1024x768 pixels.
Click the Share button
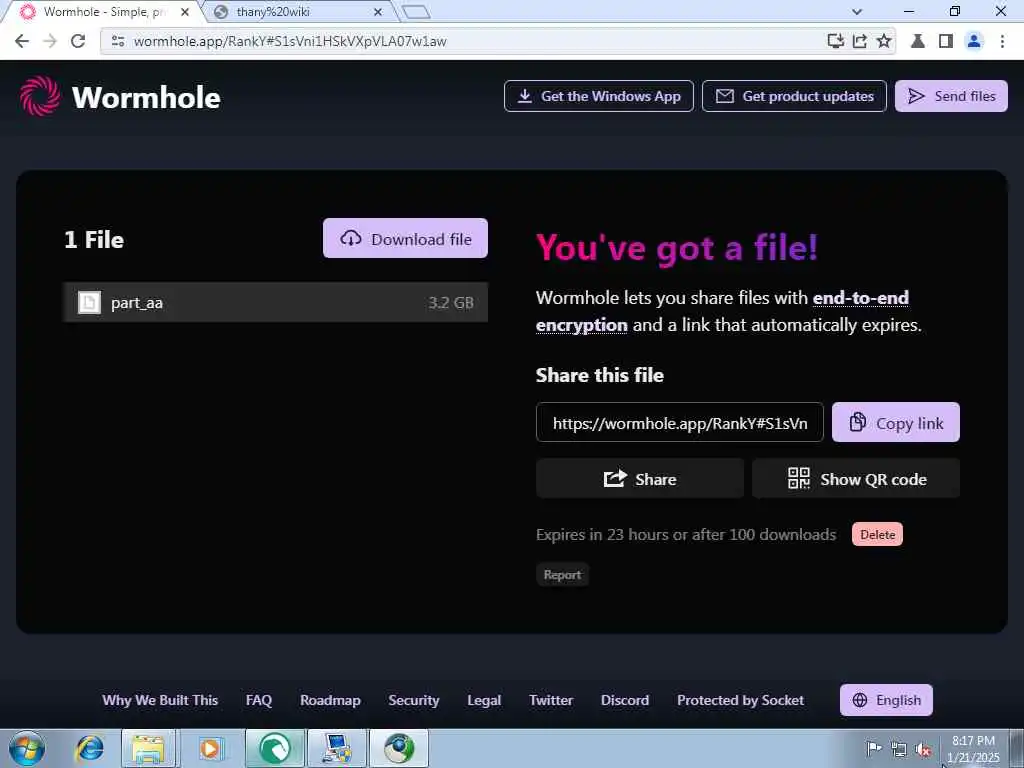[x=639, y=479]
